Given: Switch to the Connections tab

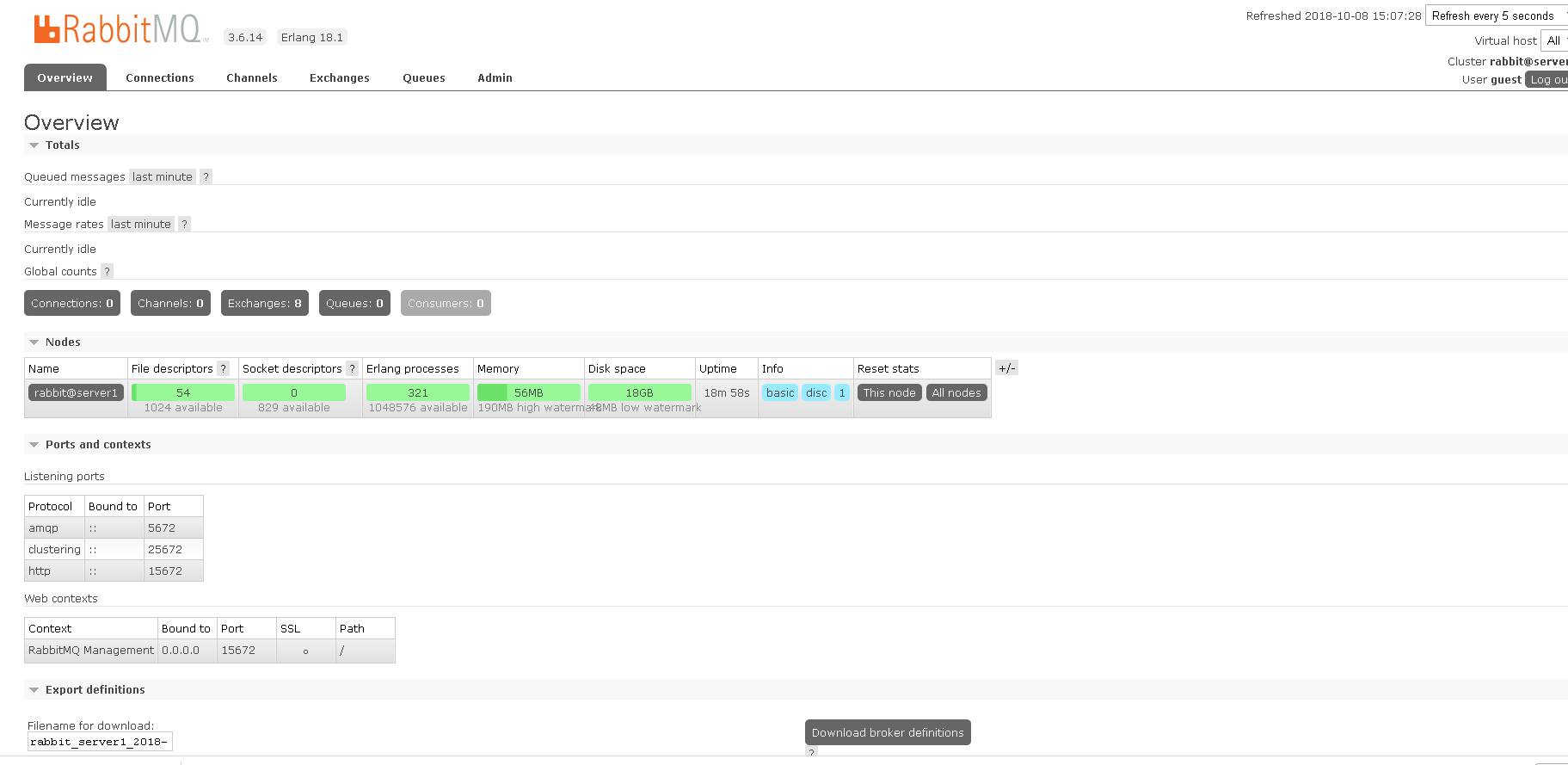Looking at the screenshot, I should (x=160, y=77).
